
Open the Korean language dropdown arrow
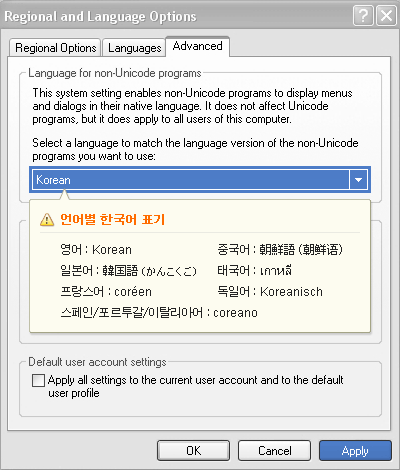tap(358, 180)
